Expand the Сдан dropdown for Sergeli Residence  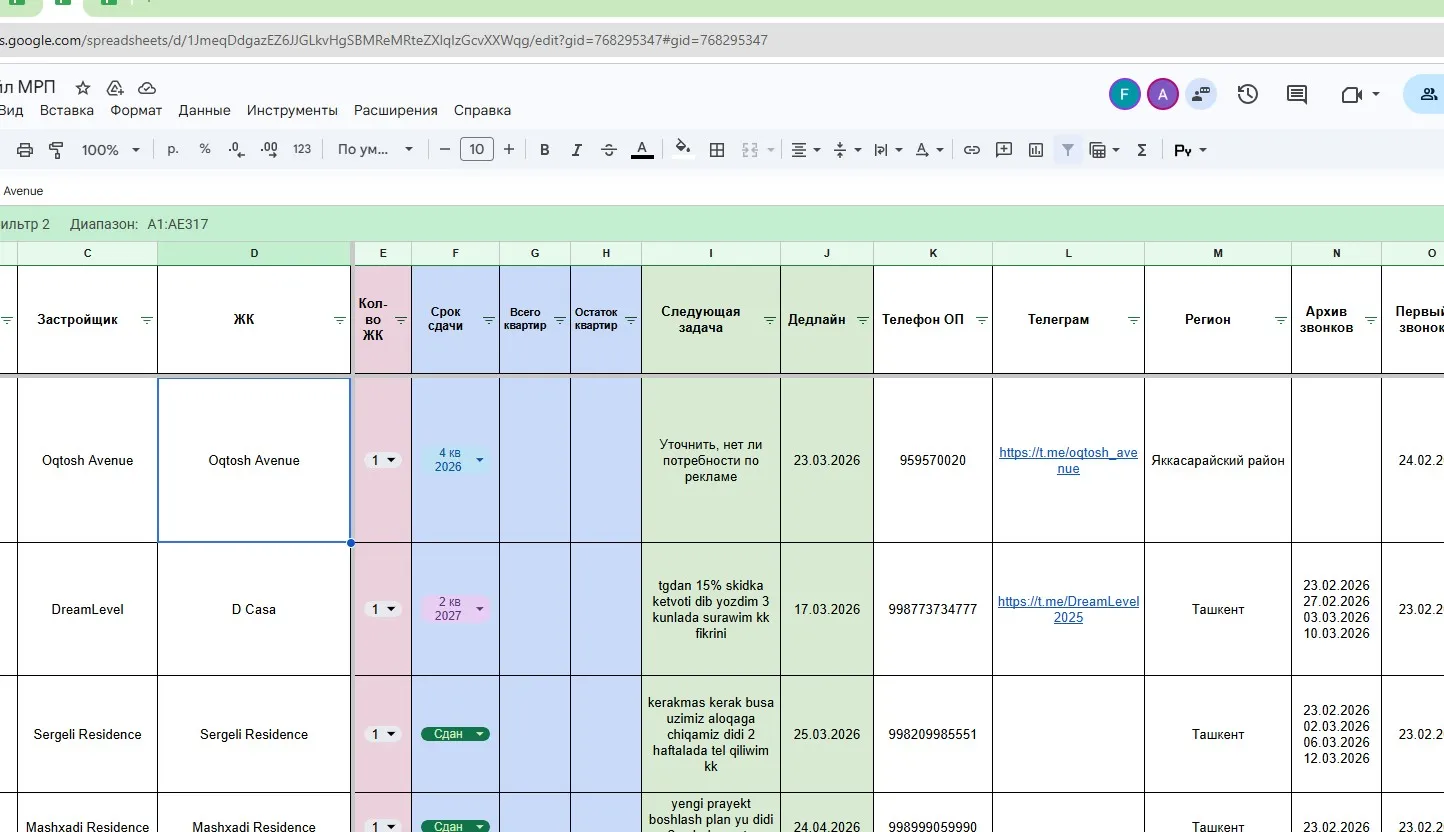point(480,734)
